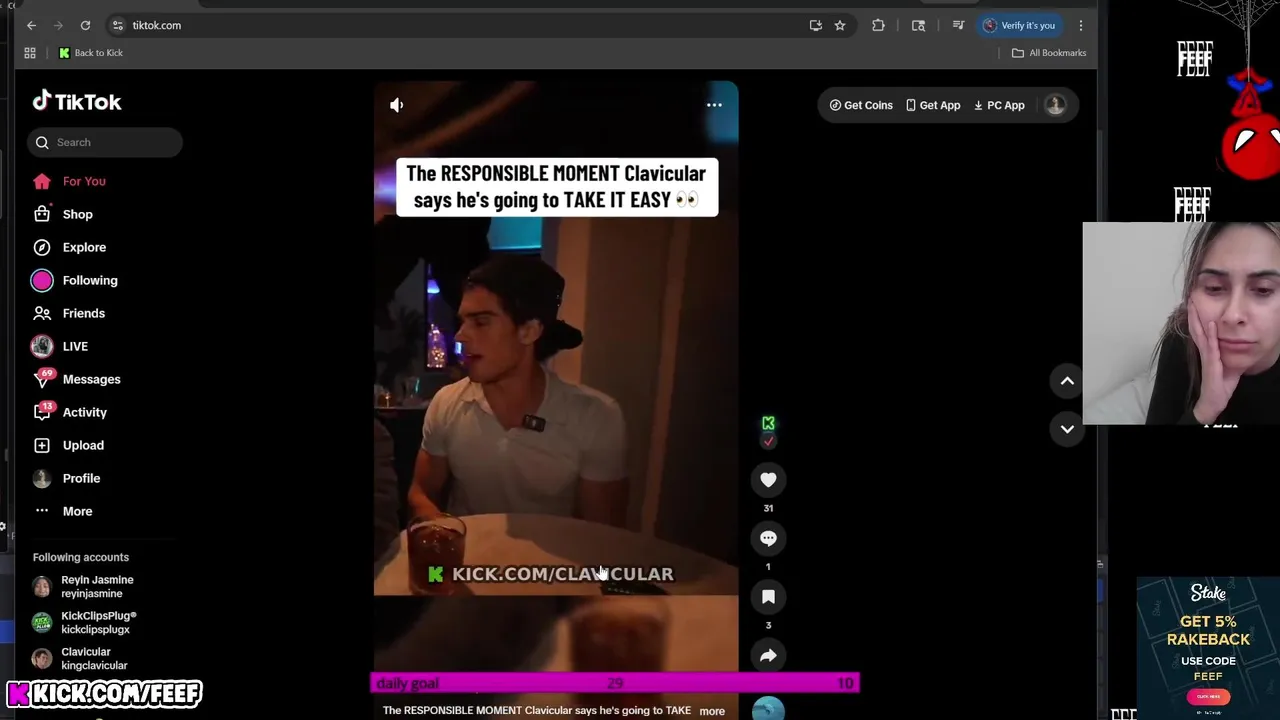Bookmark the video to favorites
Viewport: 1280px width, 720px height.
click(768, 597)
